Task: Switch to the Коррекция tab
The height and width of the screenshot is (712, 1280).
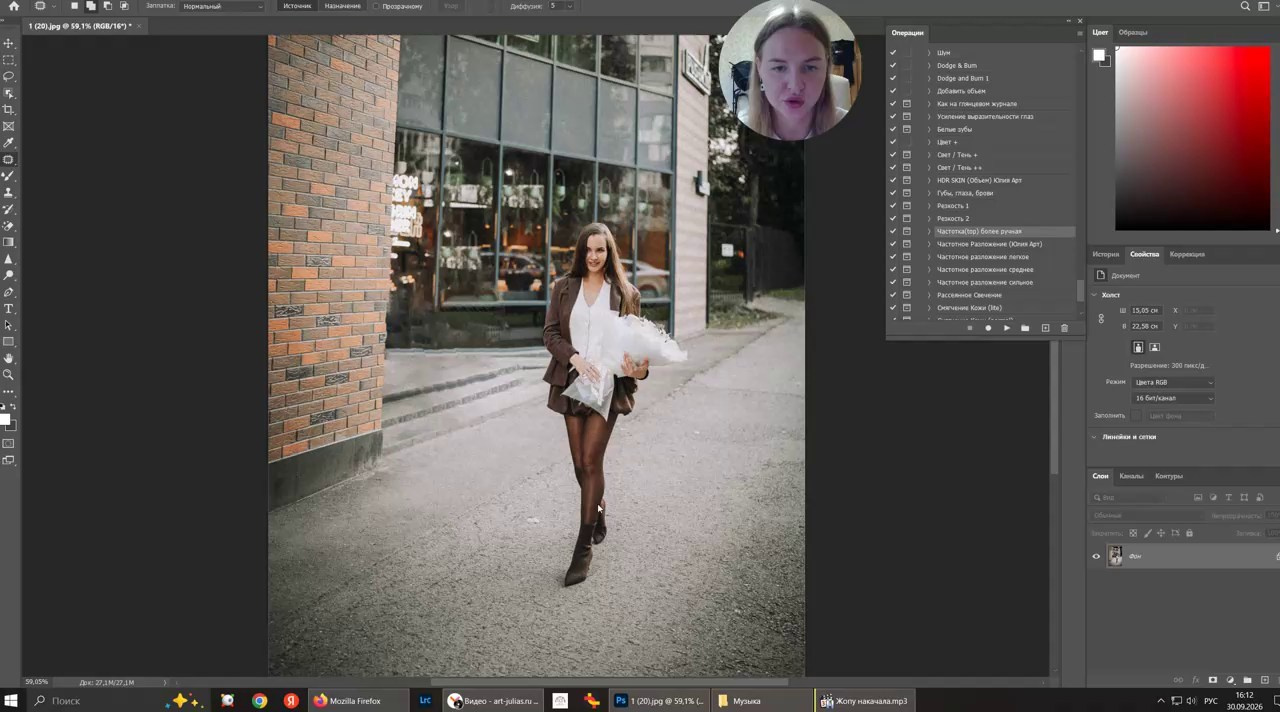Action: [1187, 254]
